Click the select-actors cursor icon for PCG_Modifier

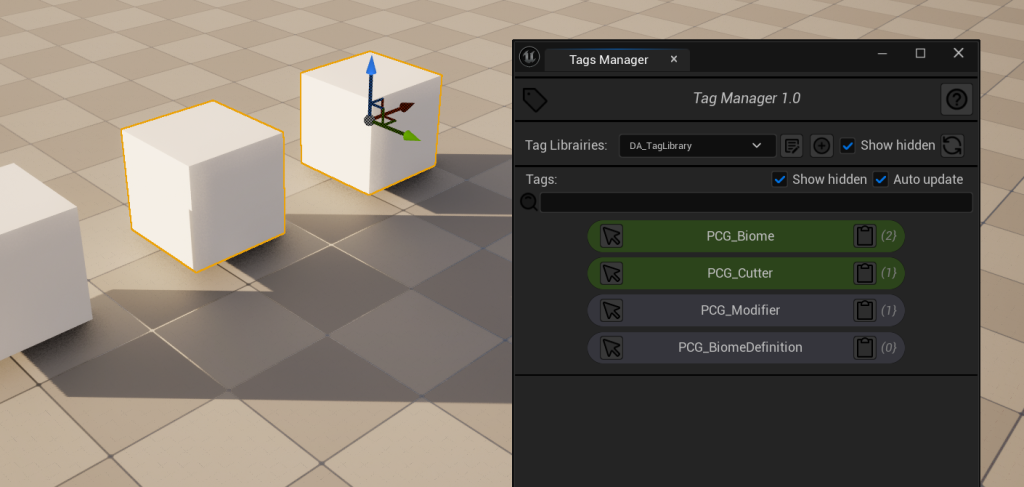pos(612,310)
